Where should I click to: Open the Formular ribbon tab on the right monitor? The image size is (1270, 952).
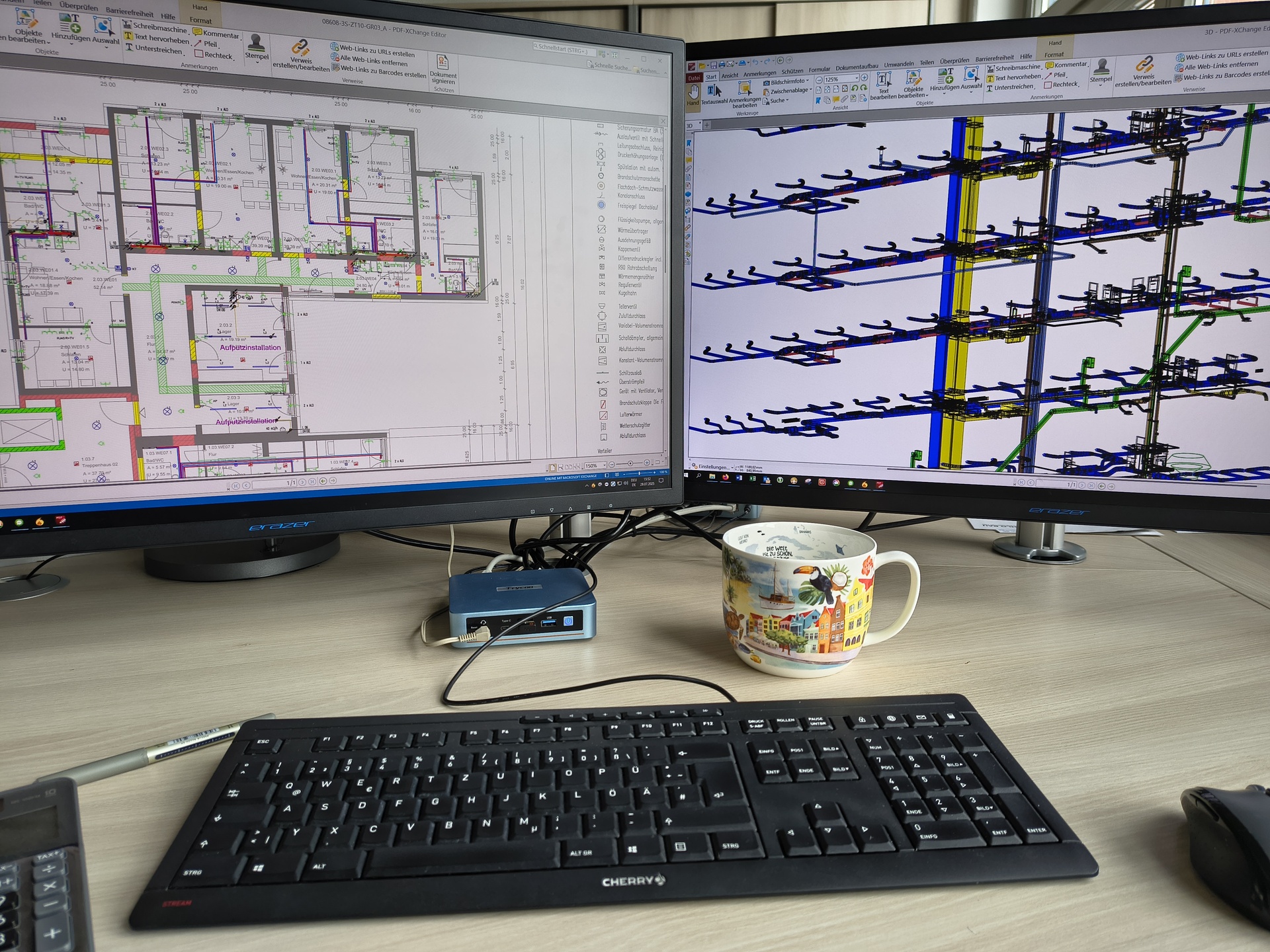pos(819,69)
